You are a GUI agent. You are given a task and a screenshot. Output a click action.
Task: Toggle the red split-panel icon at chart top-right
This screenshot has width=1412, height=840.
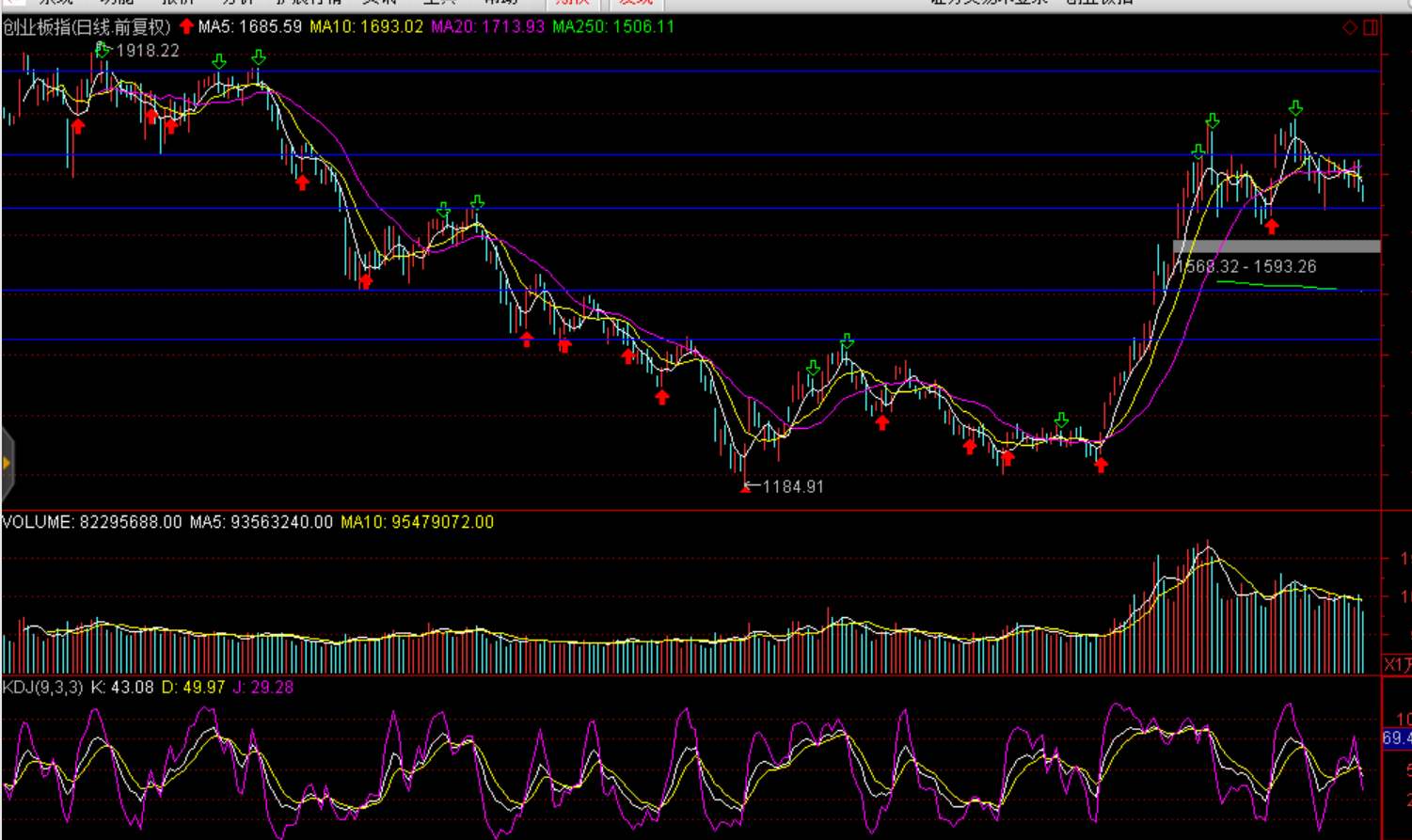coord(1371,27)
